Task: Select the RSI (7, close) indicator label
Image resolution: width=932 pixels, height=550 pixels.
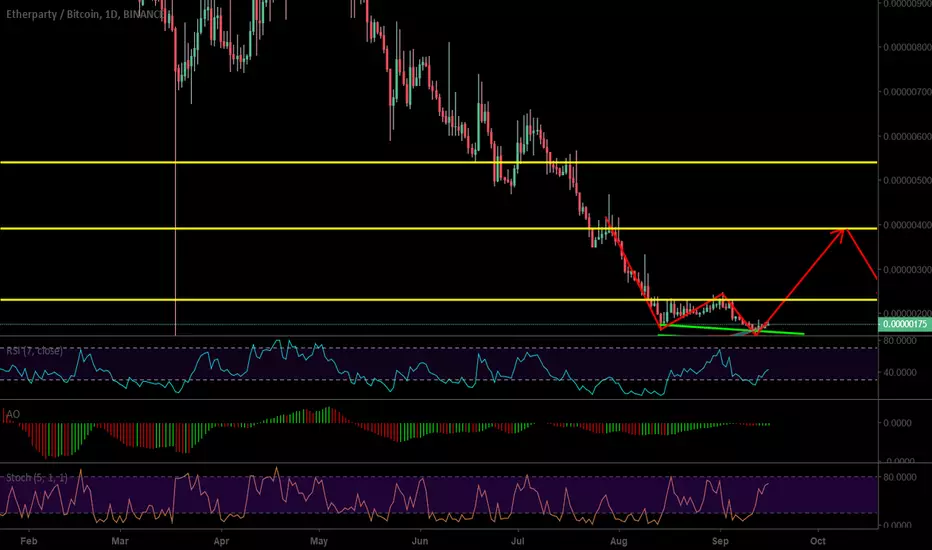Action: 34,351
